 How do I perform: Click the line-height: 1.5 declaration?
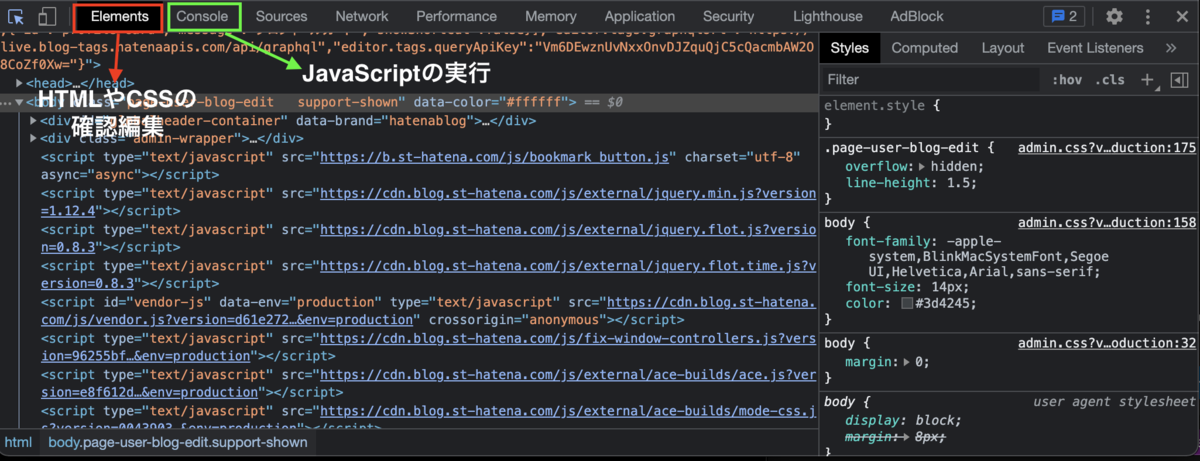coord(909,184)
